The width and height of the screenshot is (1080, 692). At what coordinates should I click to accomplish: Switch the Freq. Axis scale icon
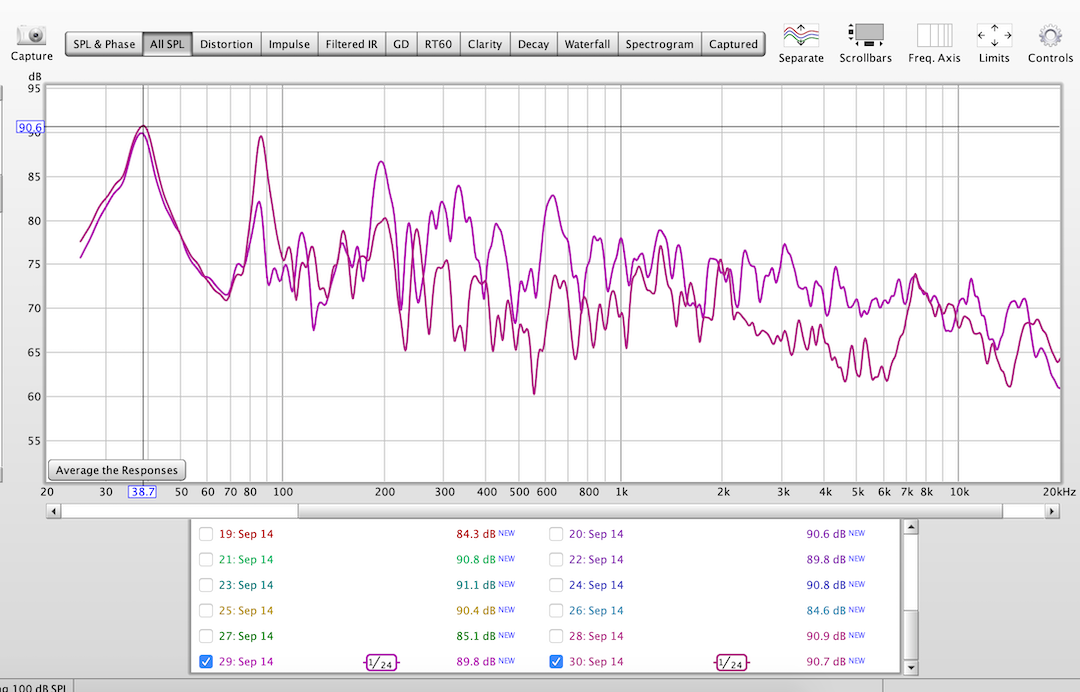(x=934, y=36)
